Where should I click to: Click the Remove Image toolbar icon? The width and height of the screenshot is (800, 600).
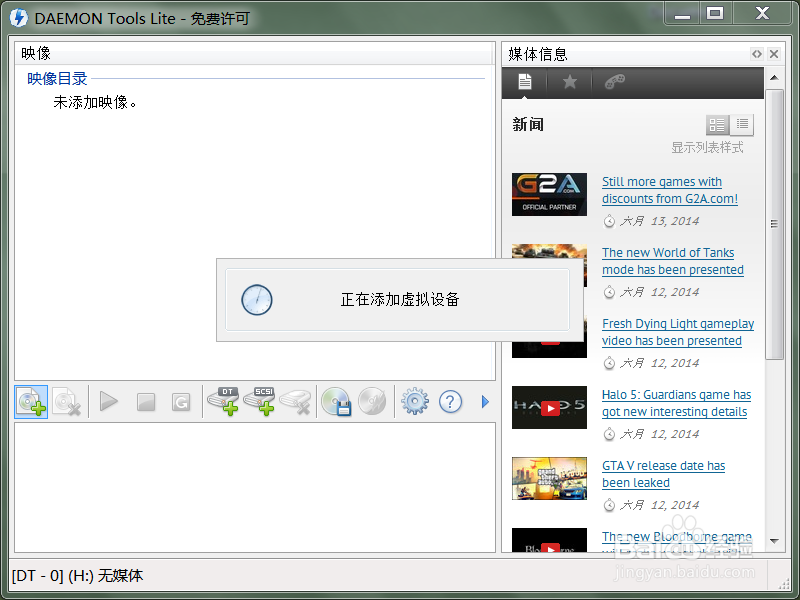66,402
